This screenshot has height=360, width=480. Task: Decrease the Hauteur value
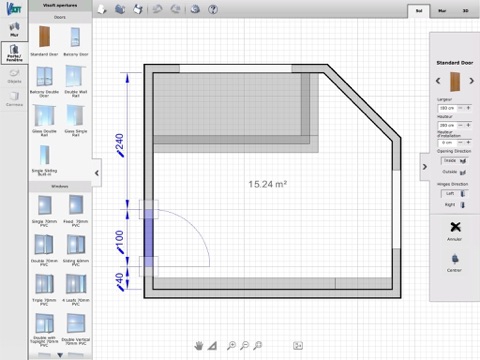460,125
